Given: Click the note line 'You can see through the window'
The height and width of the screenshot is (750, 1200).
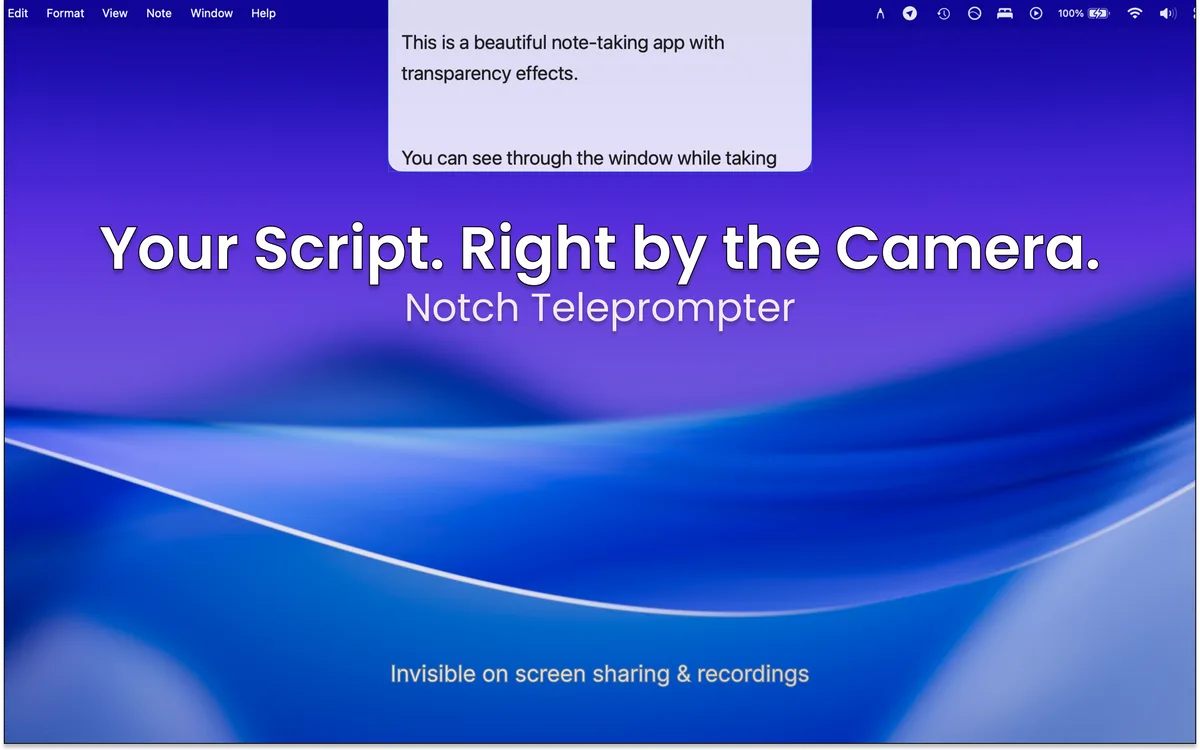Looking at the screenshot, I should 537,158.
